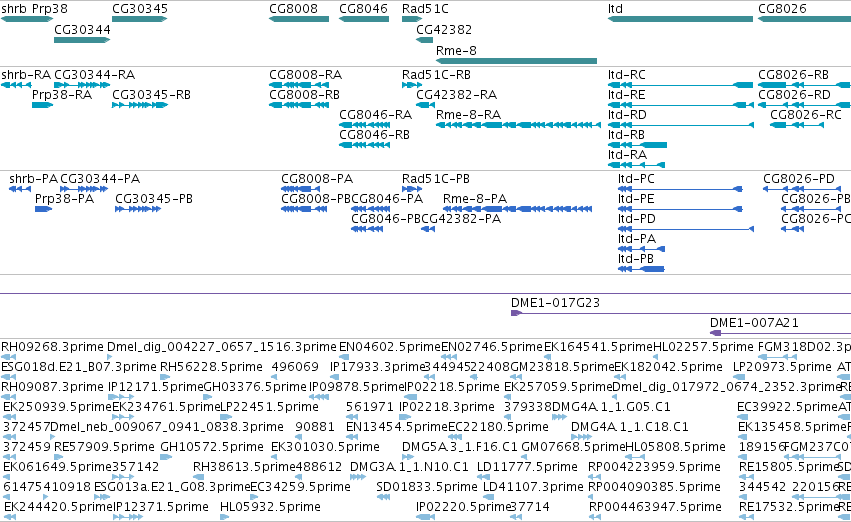Select the CG30345 gene feature

click(139, 19)
